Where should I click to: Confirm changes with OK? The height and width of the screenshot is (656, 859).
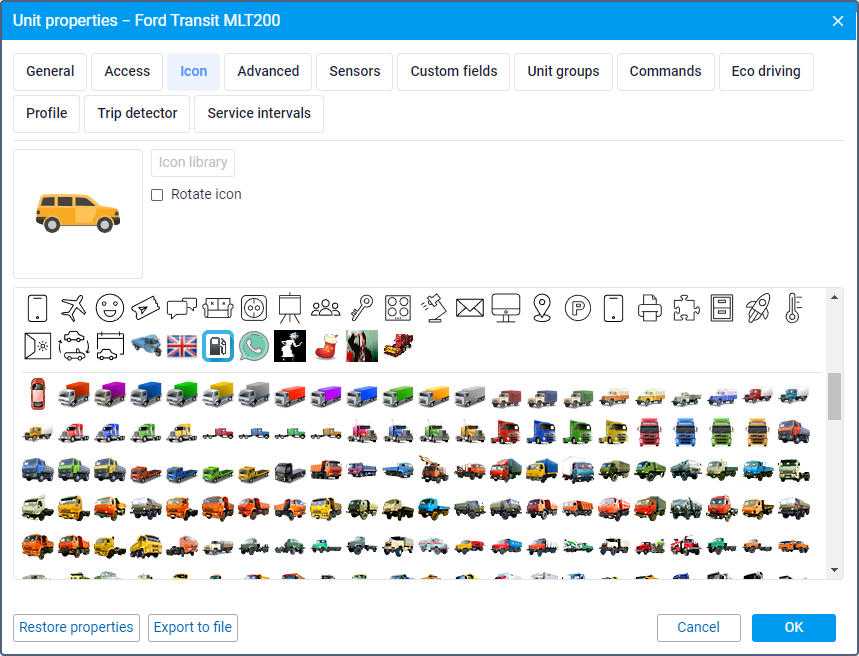794,628
